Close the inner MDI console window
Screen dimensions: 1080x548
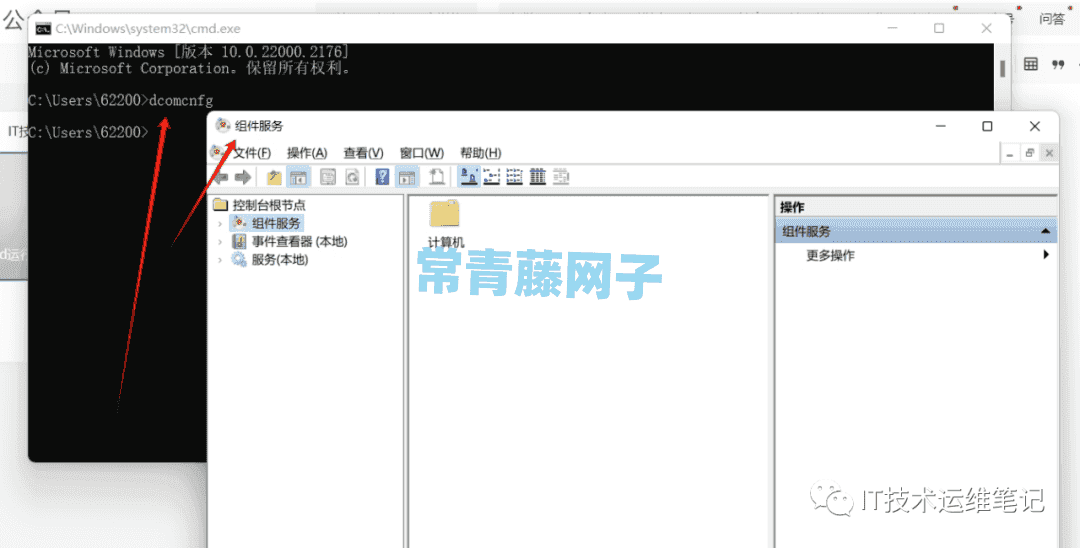point(1049,153)
